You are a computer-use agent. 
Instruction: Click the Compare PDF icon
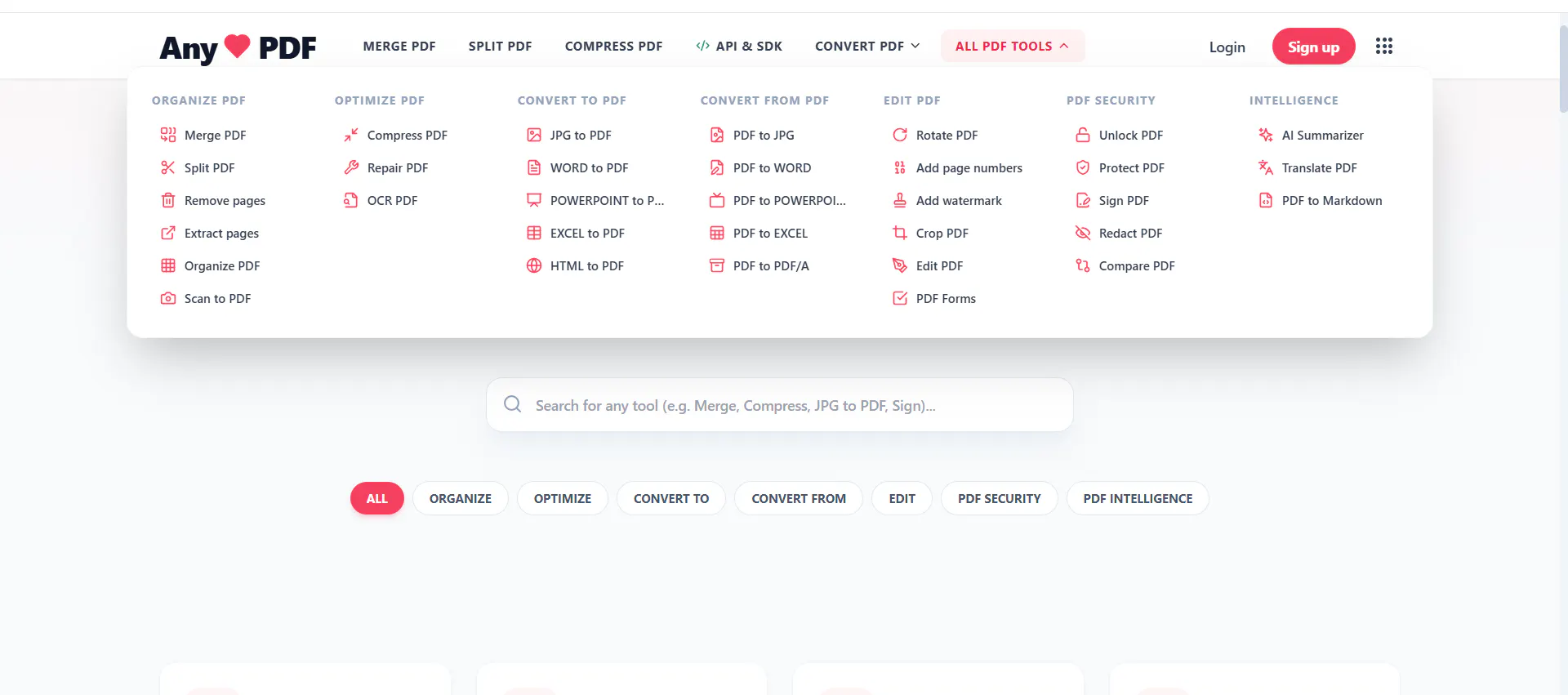point(1083,265)
